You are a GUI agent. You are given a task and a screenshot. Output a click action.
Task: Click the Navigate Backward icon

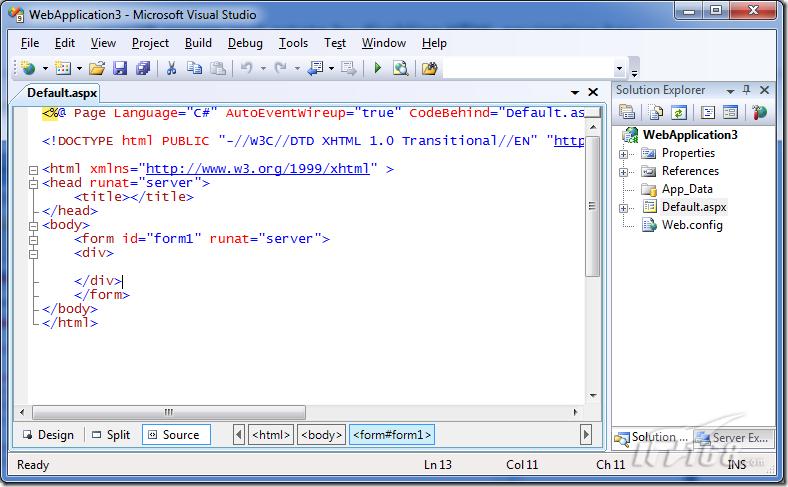point(316,68)
